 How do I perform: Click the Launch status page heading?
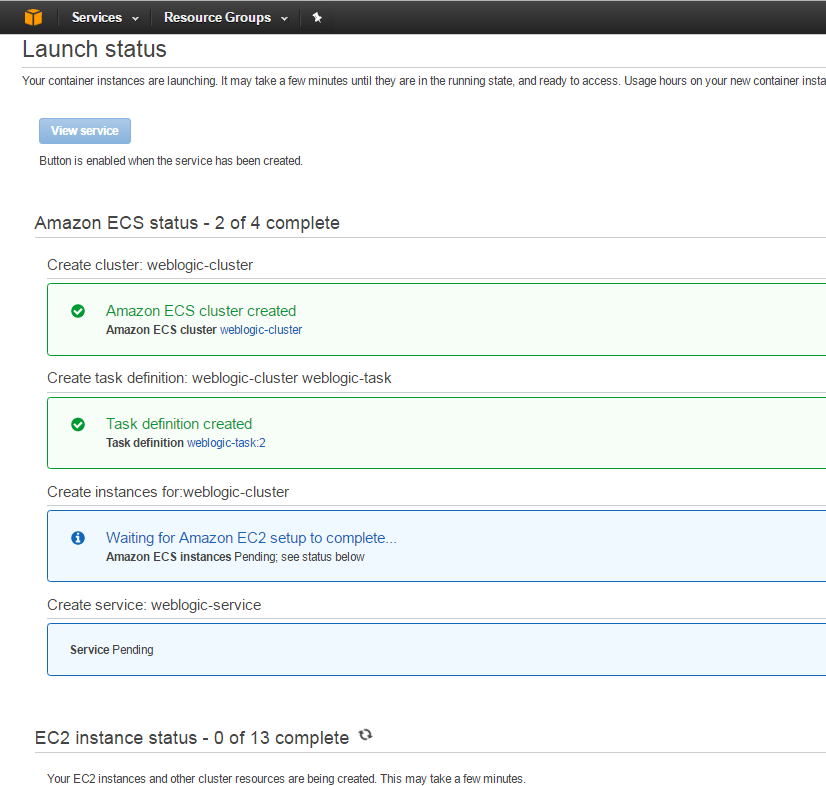pyautogui.click(x=94, y=49)
